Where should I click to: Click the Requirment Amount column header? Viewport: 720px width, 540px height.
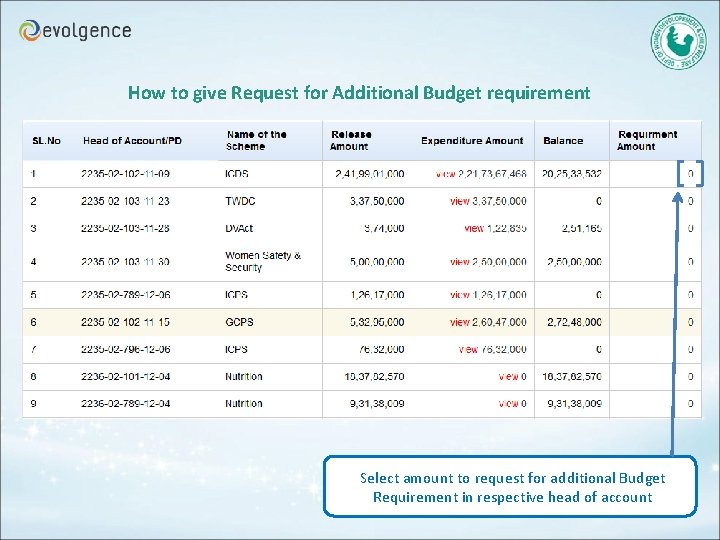coord(647,141)
